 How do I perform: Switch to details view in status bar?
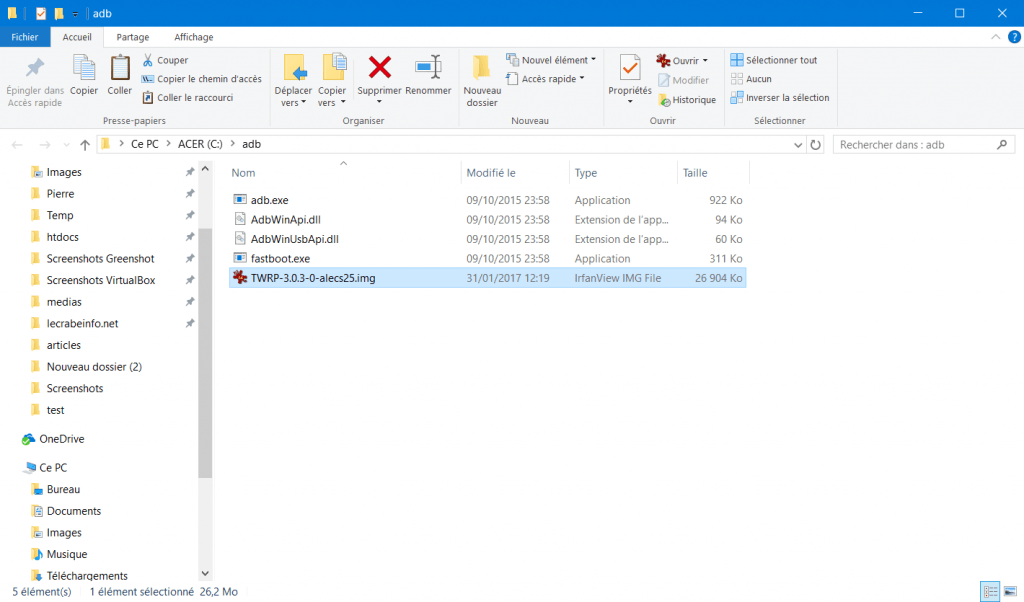991,592
